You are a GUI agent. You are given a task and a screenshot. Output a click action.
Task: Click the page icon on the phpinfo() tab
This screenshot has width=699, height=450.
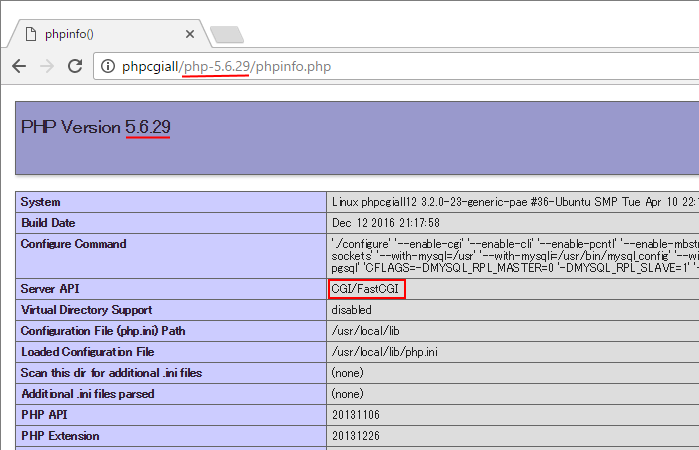31,34
